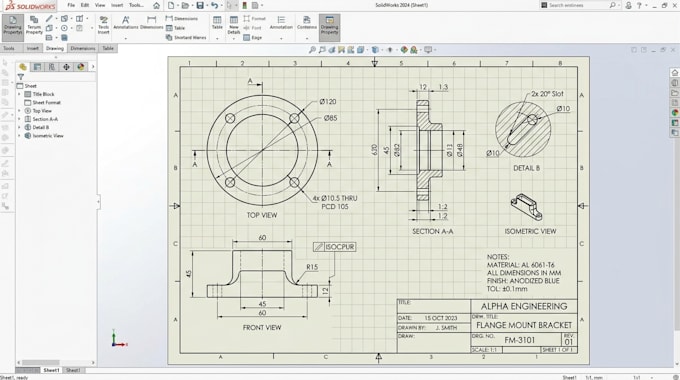Select the large Dimensions ribbon tool
The width and height of the screenshot is (680, 380).
click(x=151, y=22)
